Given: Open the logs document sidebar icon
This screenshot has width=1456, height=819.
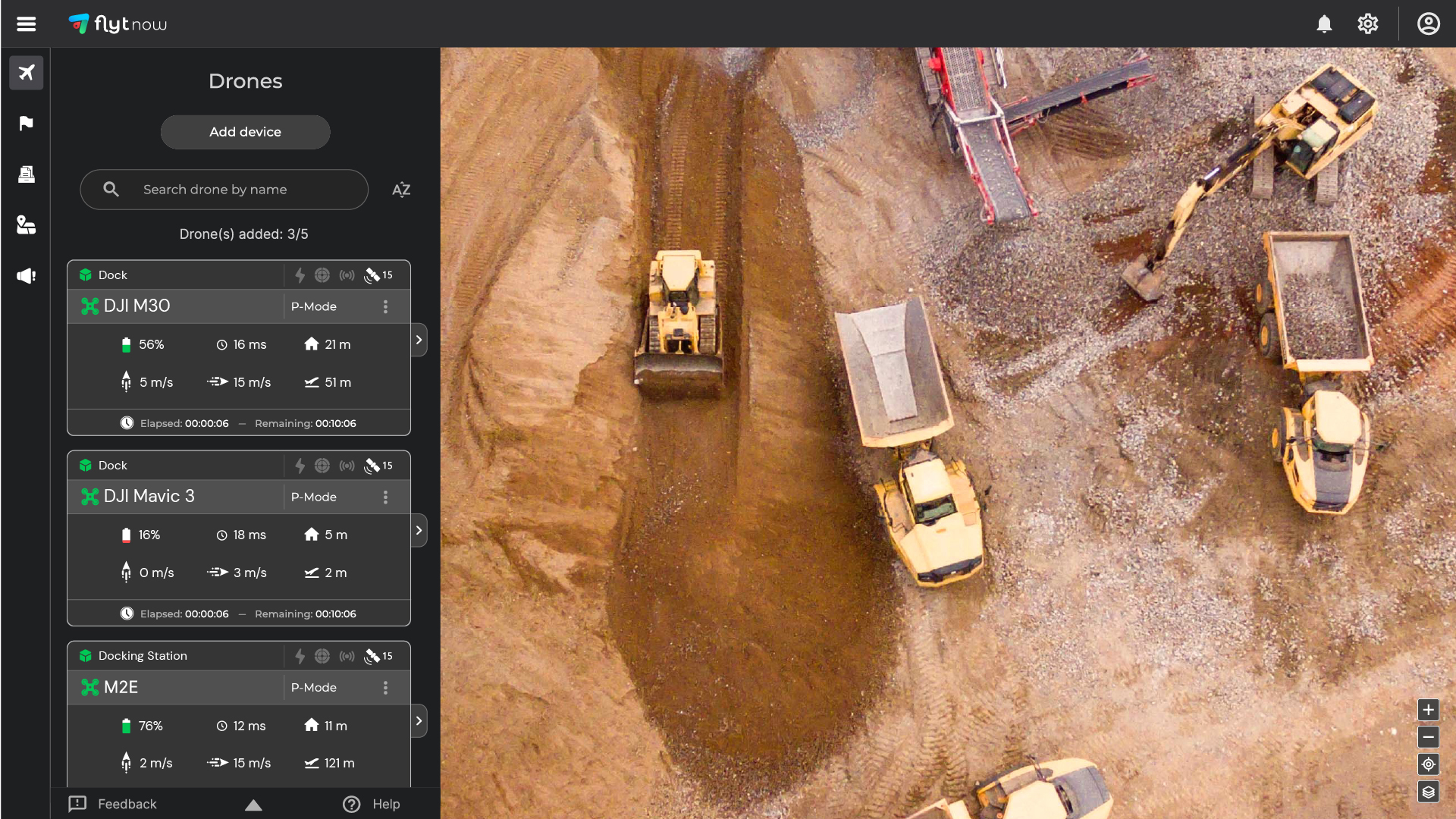Looking at the screenshot, I should point(27,174).
